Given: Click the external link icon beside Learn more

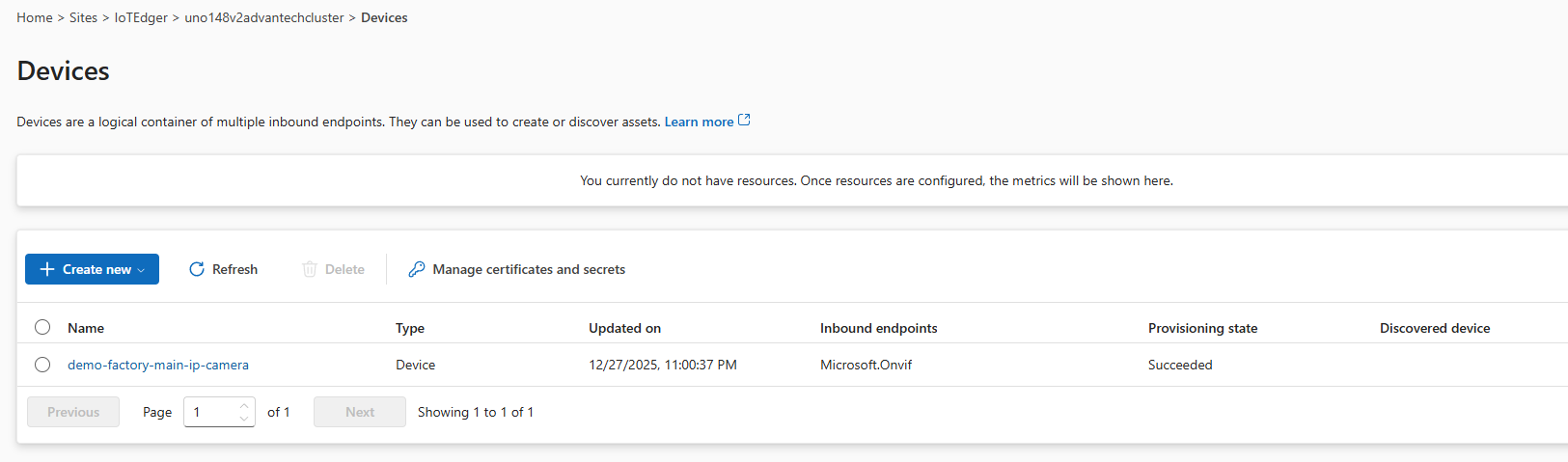Looking at the screenshot, I should tap(744, 121).
